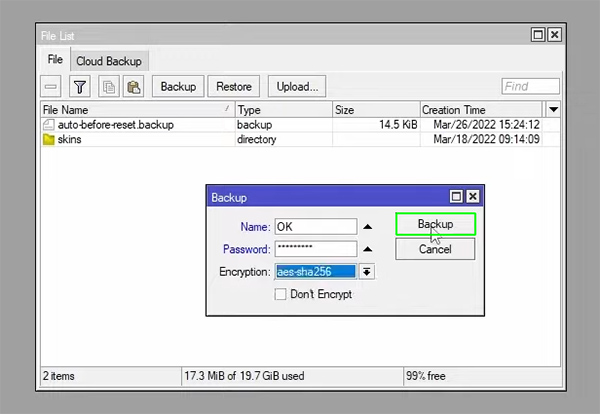Open the Encryption dropdown list
Viewport: 600px width, 414px height.
tap(367, 272)
